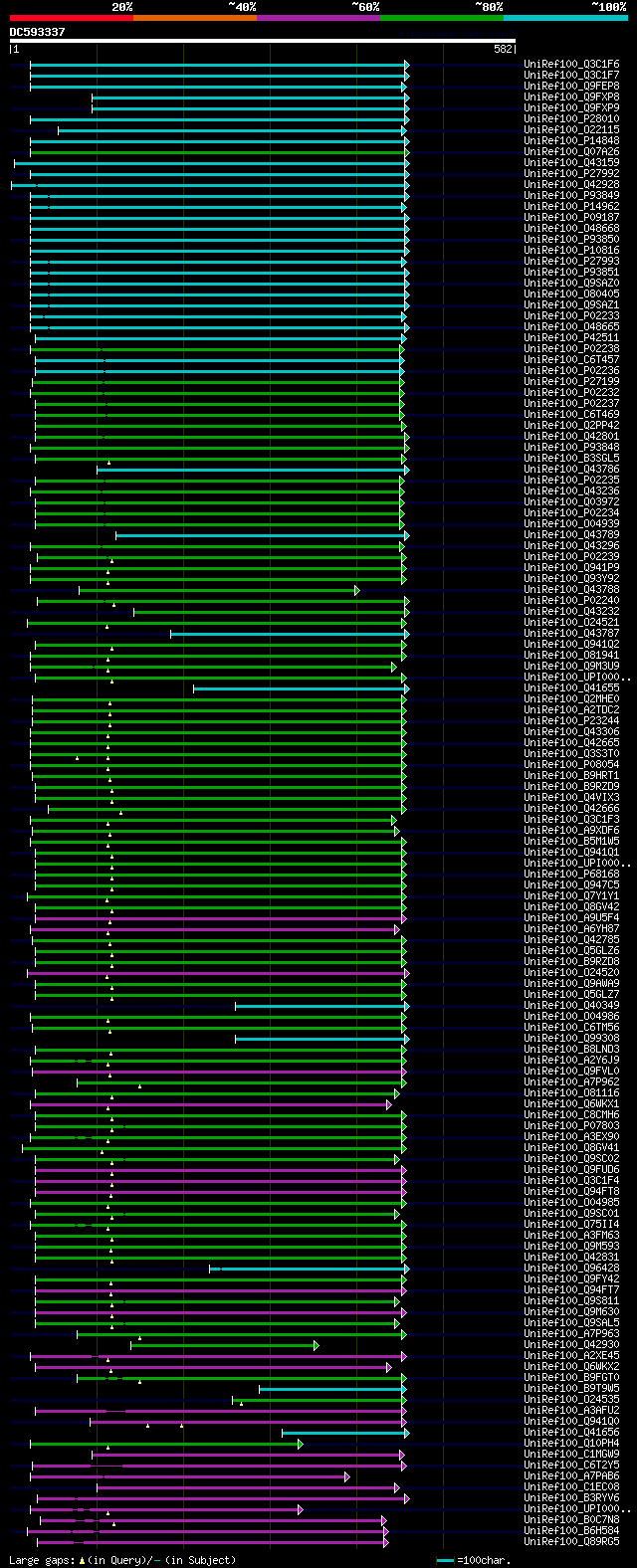Click the query end position 582
Image resolution: width=637 pixels, height=1568 pixels.
pos(503,48)
